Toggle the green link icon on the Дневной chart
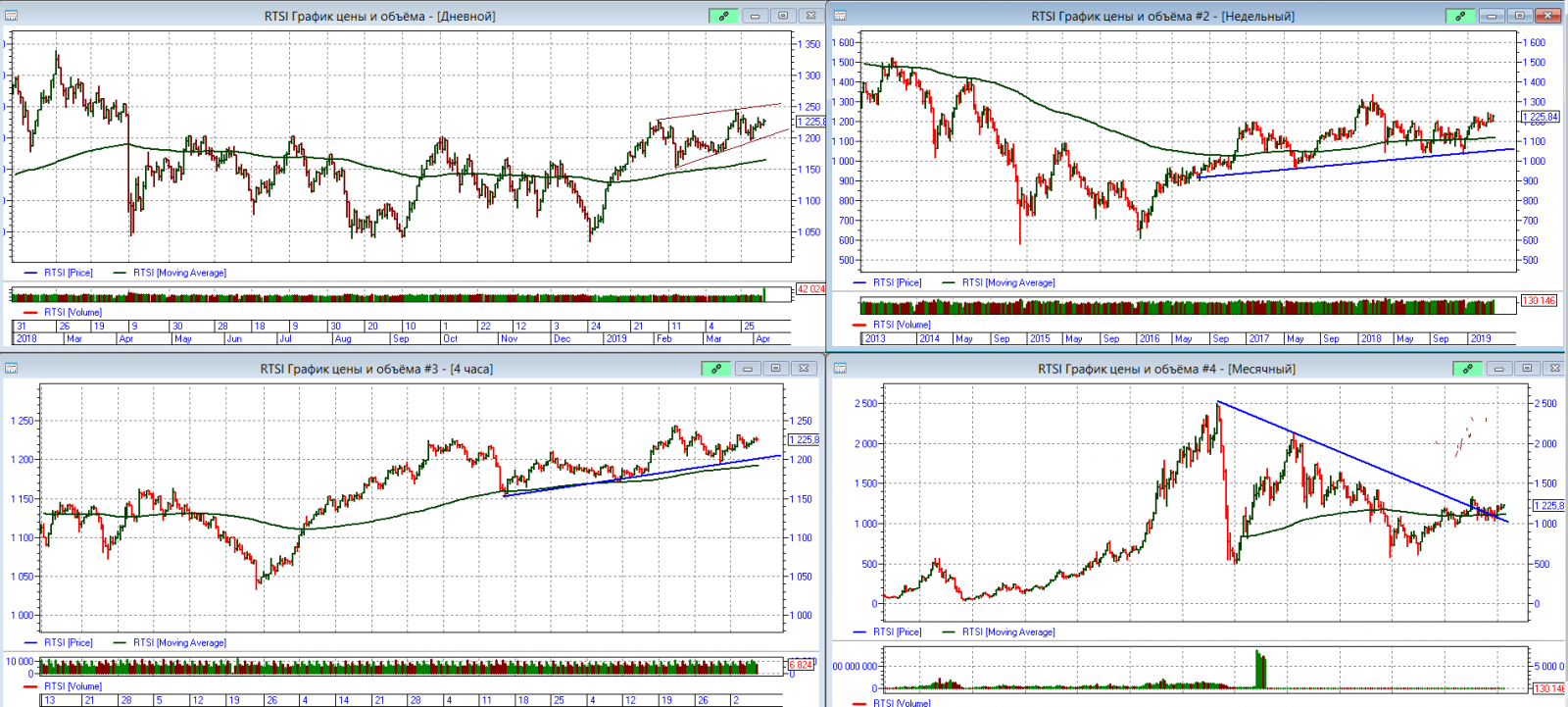 [x=723, y=16]
